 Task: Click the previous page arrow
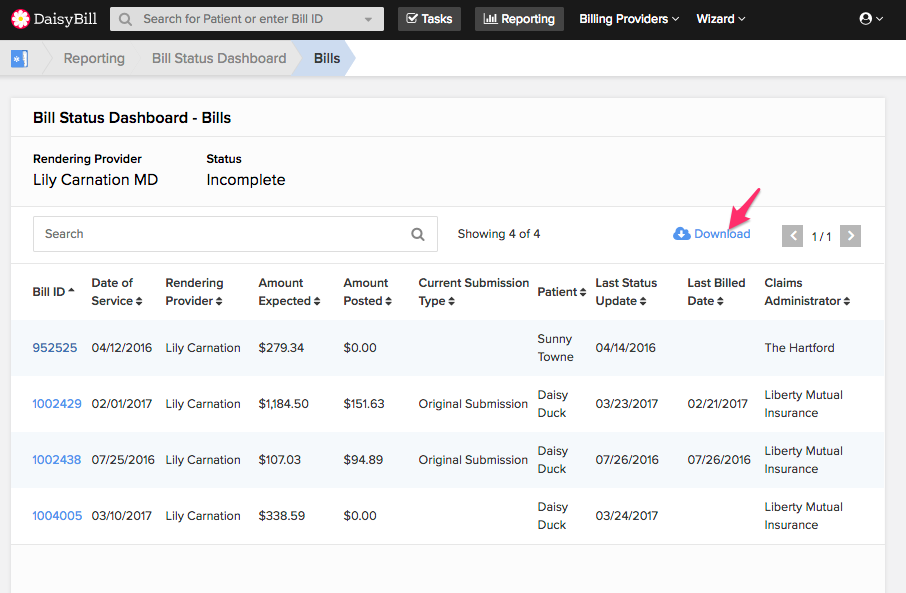pyautogui.click(x=792, y=236)
